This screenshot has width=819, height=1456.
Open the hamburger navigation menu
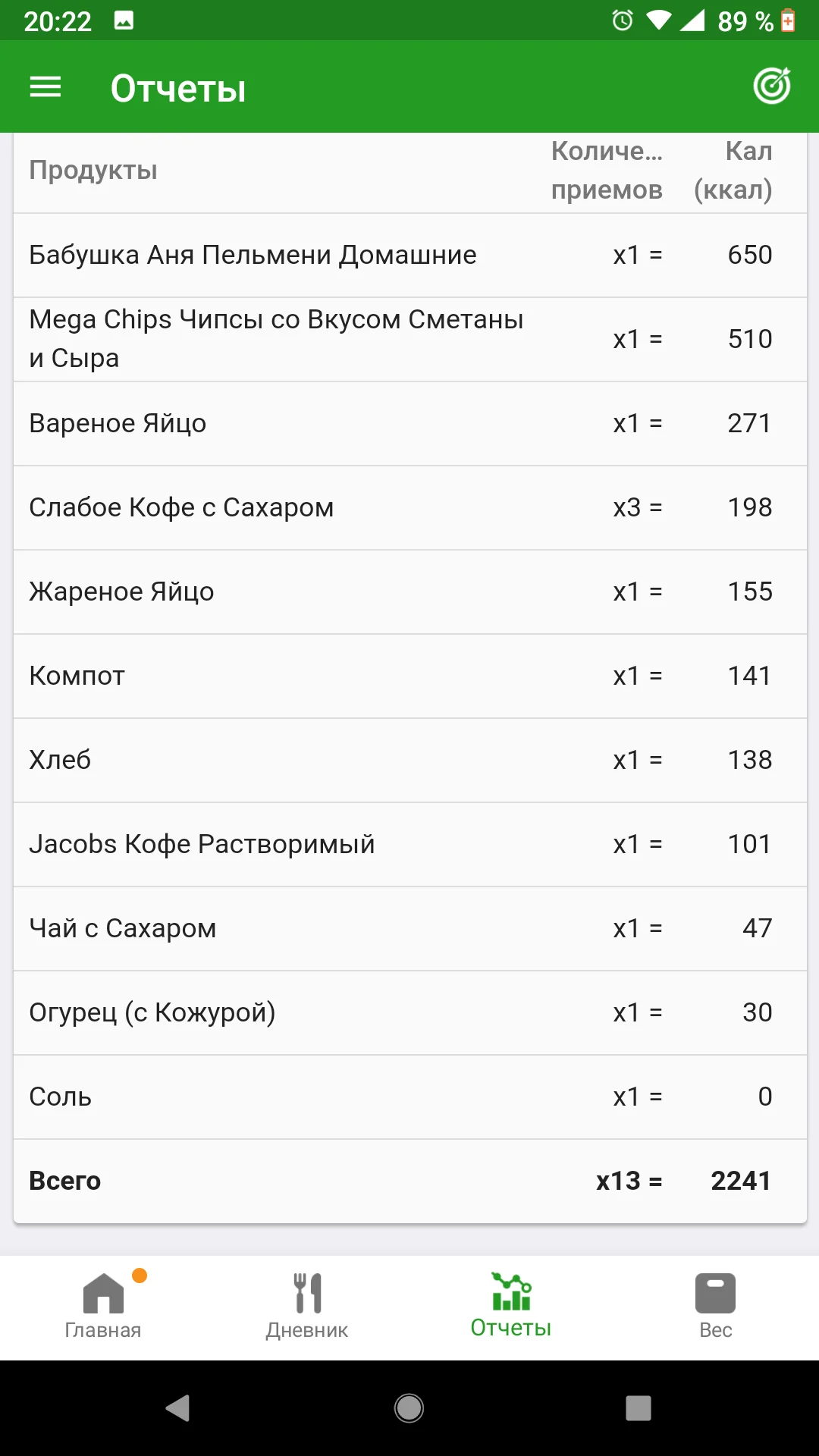pos(45,87)
